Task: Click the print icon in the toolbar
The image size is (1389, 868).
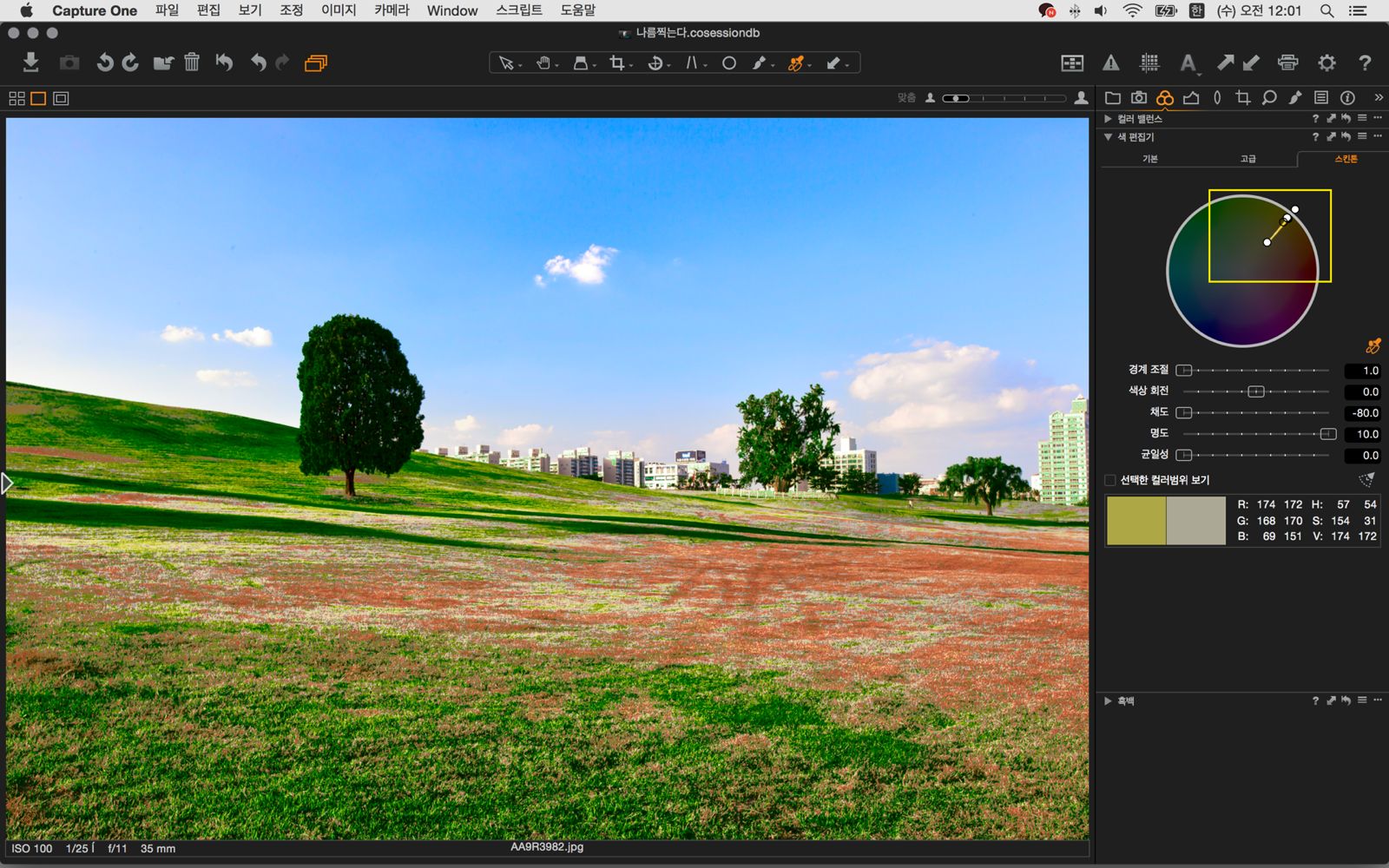Action: [x=1287, y=62]
